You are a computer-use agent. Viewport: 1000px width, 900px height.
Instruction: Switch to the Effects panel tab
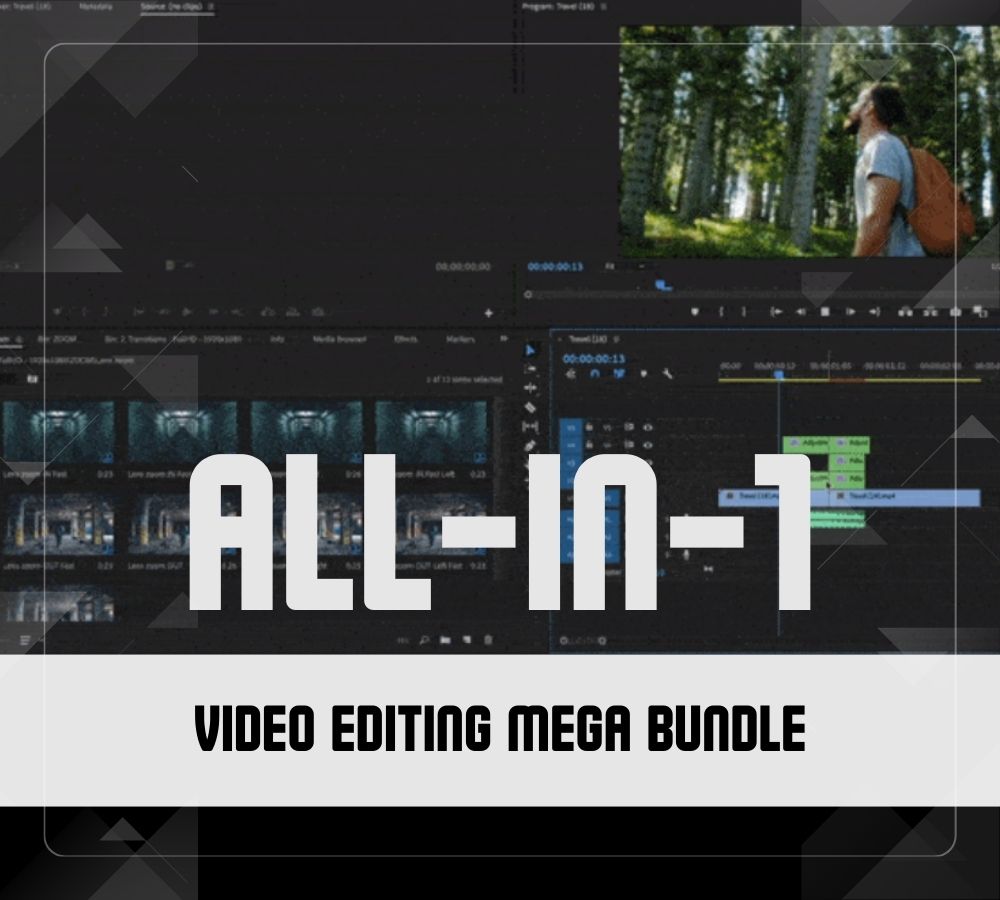coord(406,339)
